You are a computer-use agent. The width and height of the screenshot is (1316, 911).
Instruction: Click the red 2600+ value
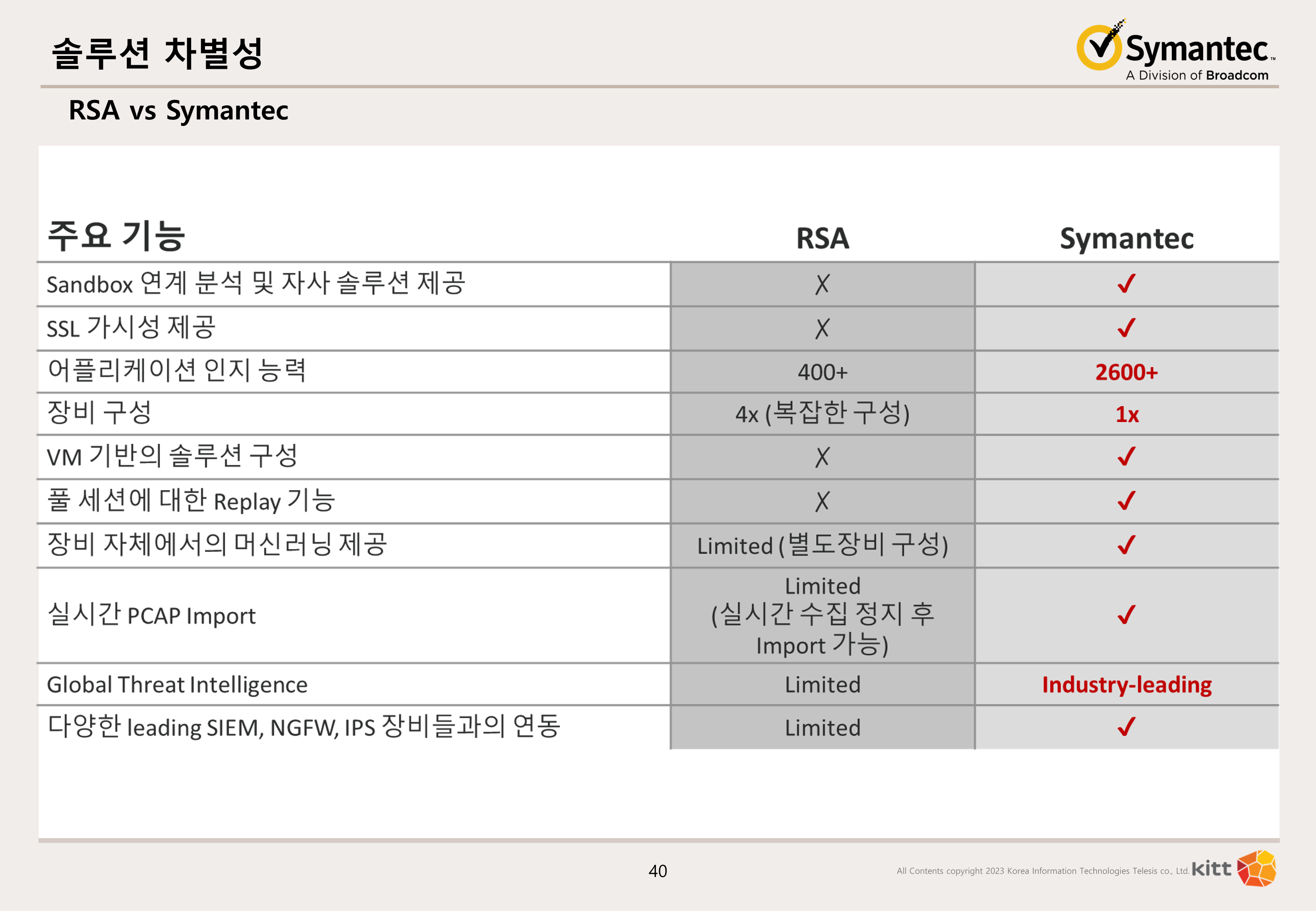click(1126, 373)
